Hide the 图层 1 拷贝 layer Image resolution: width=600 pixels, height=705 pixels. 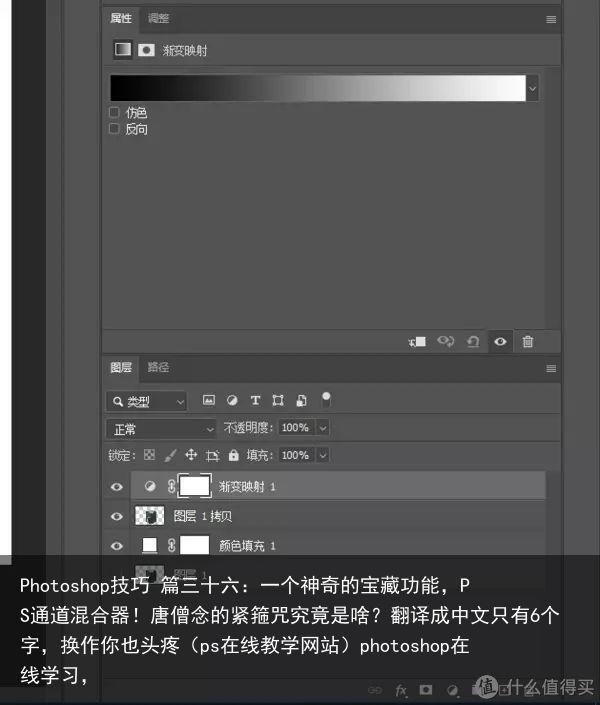(116, 517)
